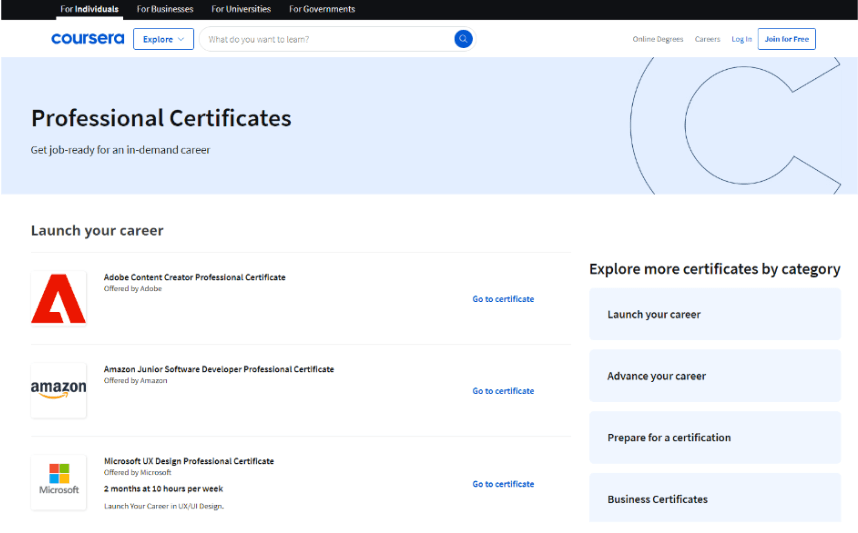Switch to the For Universities tab
The height and width of the screenshot is (533, 858).
coord(241,9)
